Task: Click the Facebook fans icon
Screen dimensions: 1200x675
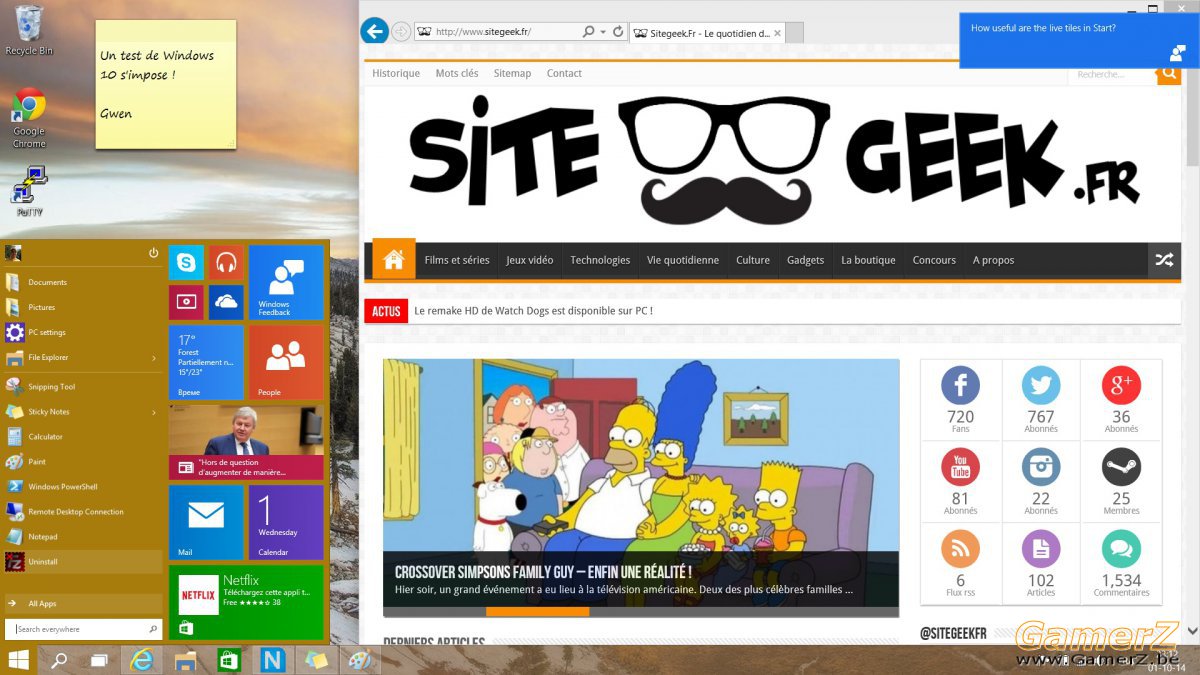Action: pos(960,385)
